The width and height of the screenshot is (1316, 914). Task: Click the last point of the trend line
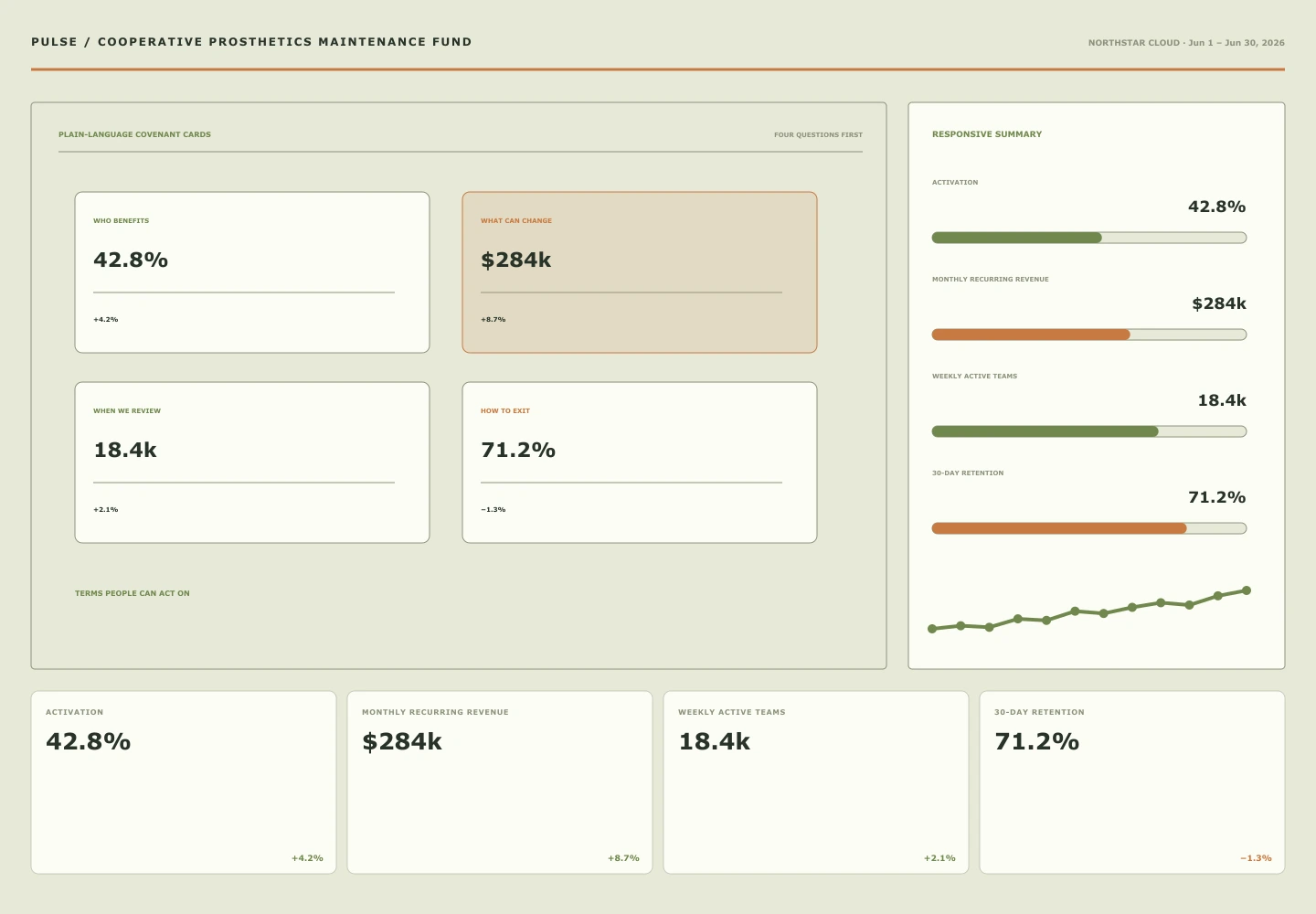point(1247,590)
